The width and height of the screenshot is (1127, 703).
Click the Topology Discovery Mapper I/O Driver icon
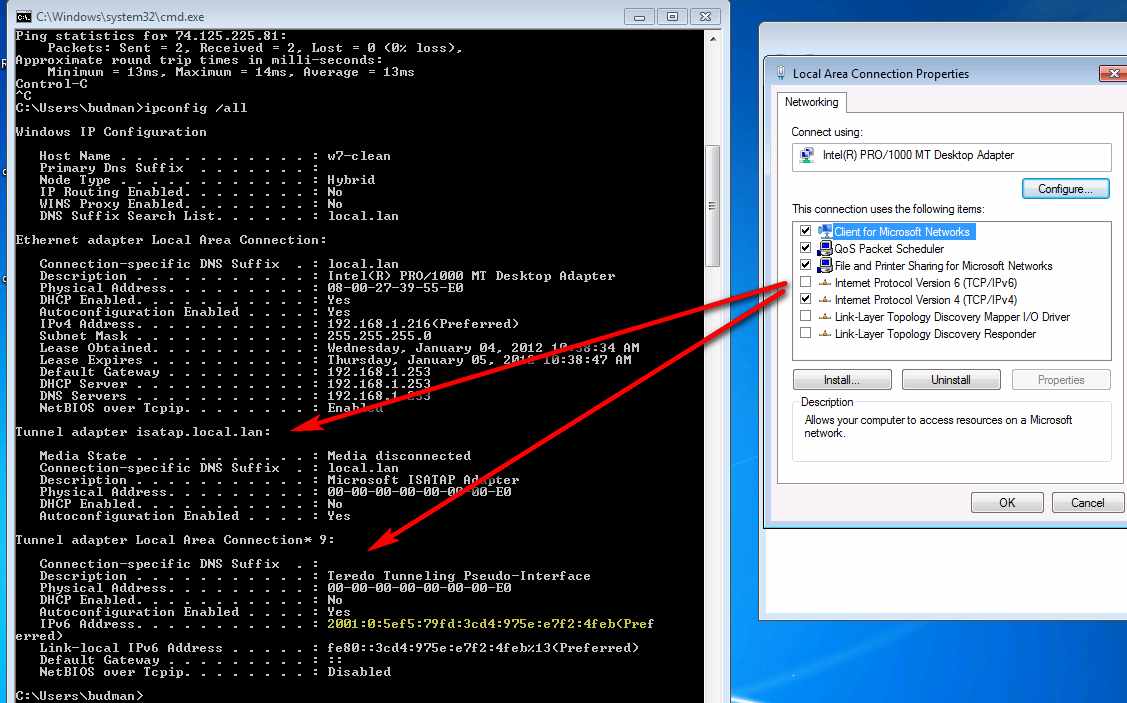[824, 317]
